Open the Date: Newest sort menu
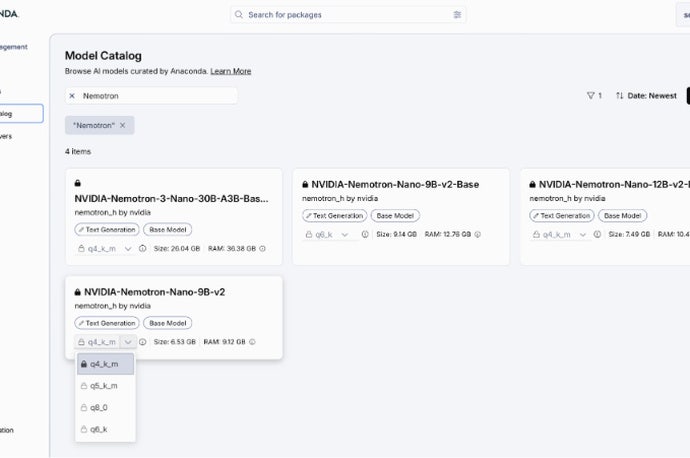The image size is (690, 458). [647, 96]
